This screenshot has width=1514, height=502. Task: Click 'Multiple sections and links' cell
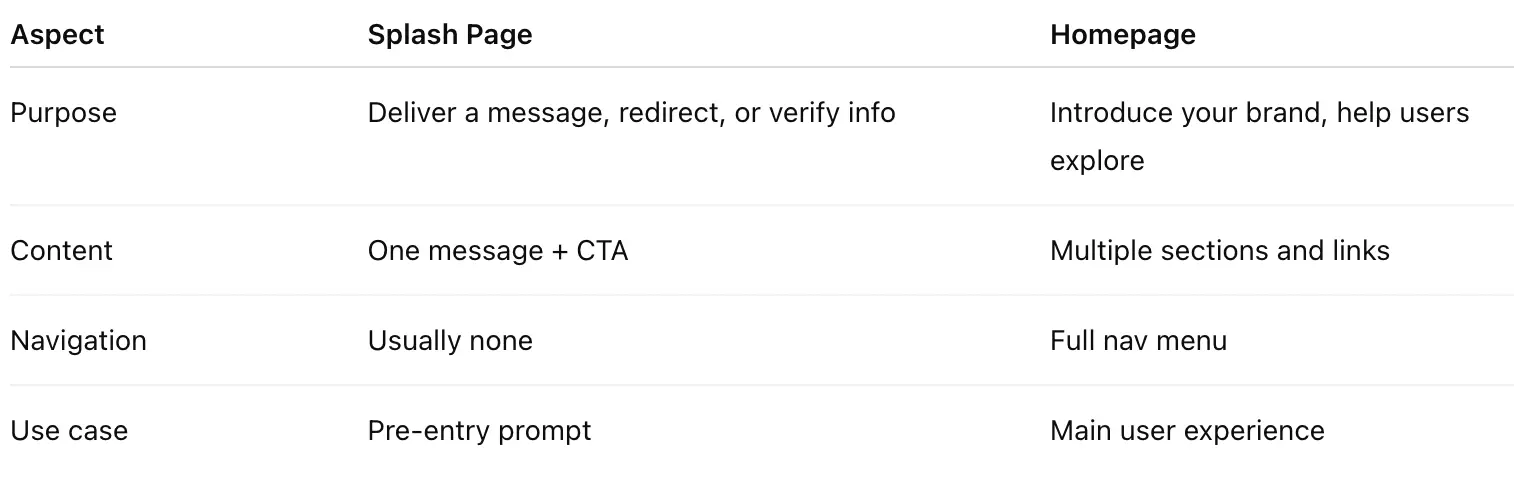[x=1219, y=250]
